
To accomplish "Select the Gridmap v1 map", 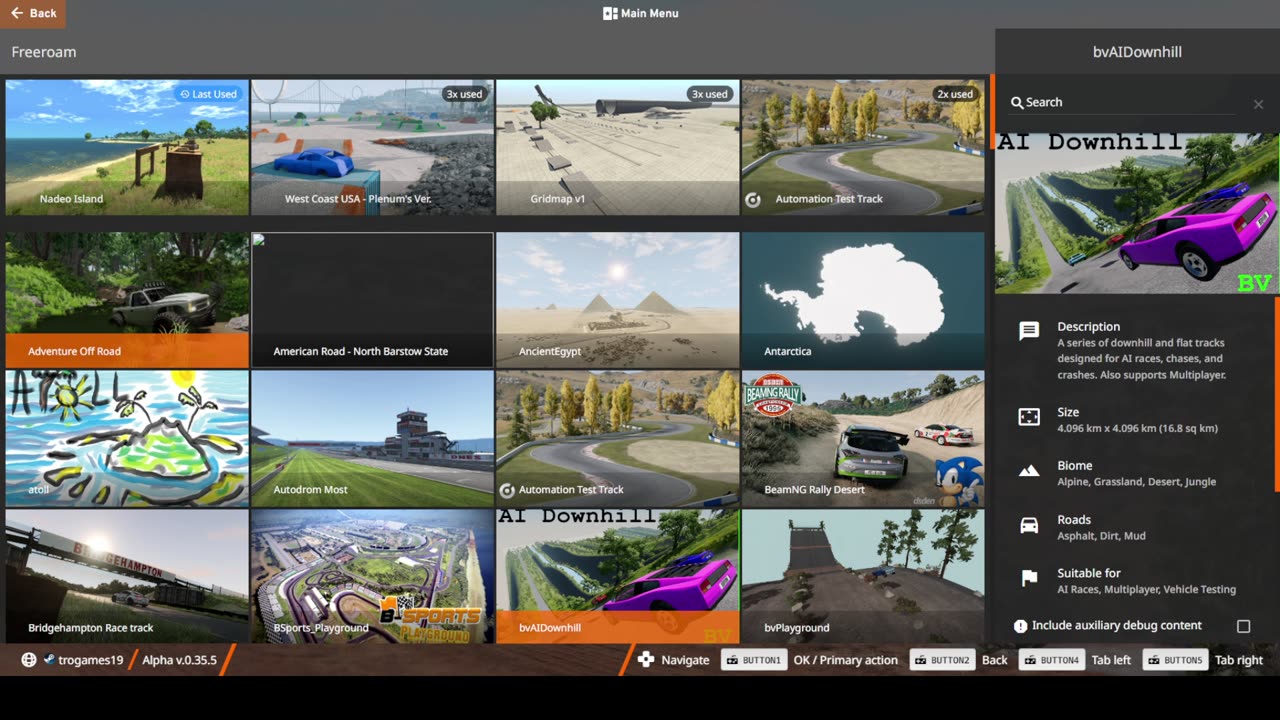I will (618, 147).
